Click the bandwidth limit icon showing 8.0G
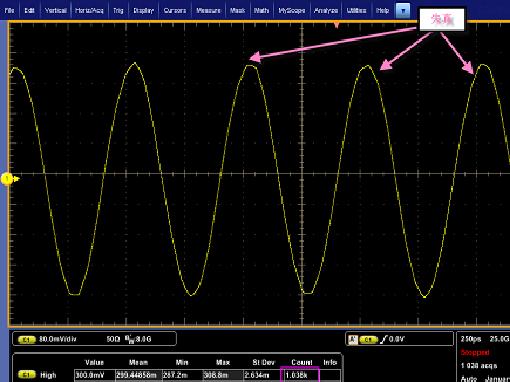The height and width of the screenshot is (382, 510). [x=138, y=339]
